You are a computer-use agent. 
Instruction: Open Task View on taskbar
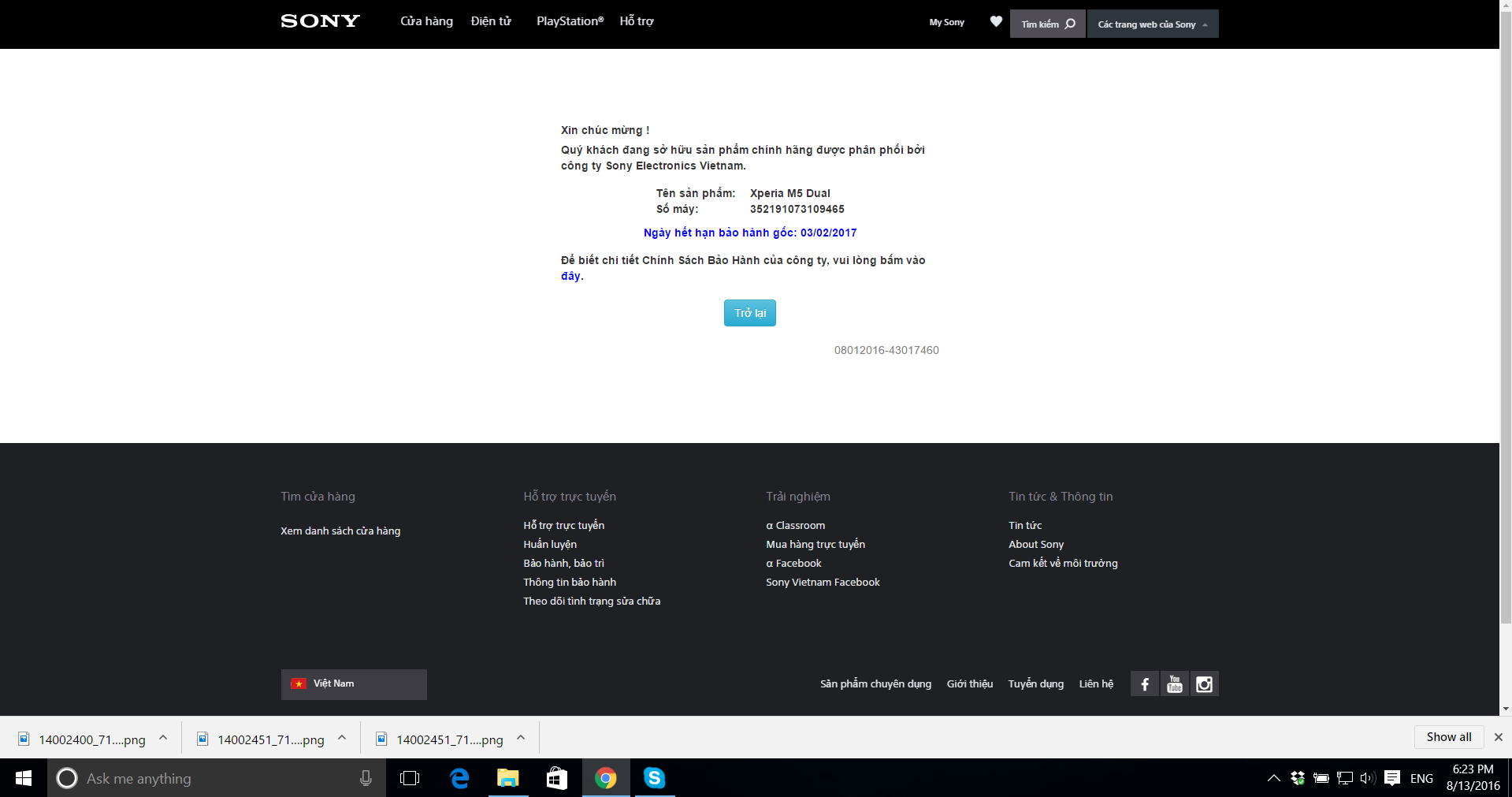(410, 778)
